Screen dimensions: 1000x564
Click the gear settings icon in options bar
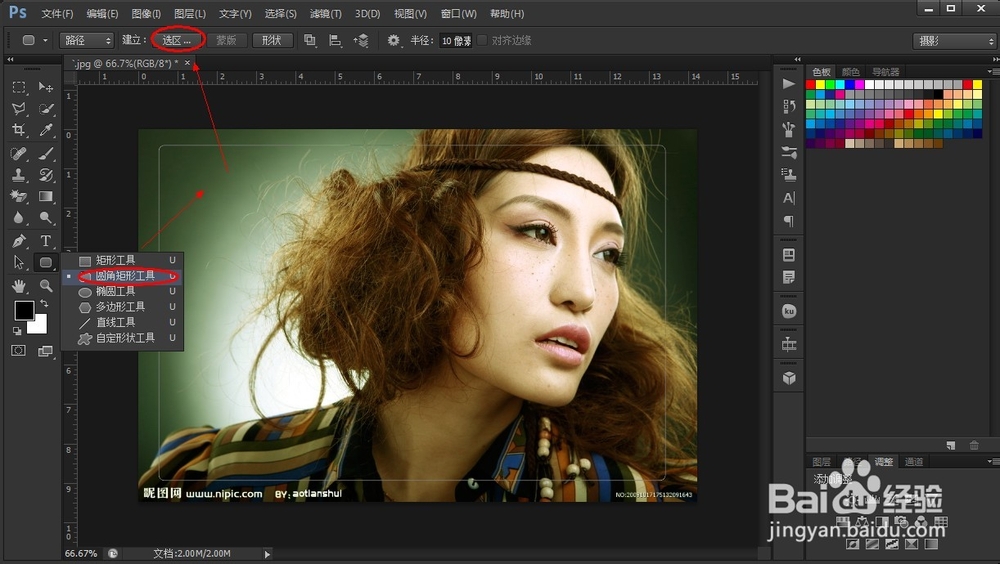click(393, 40)
